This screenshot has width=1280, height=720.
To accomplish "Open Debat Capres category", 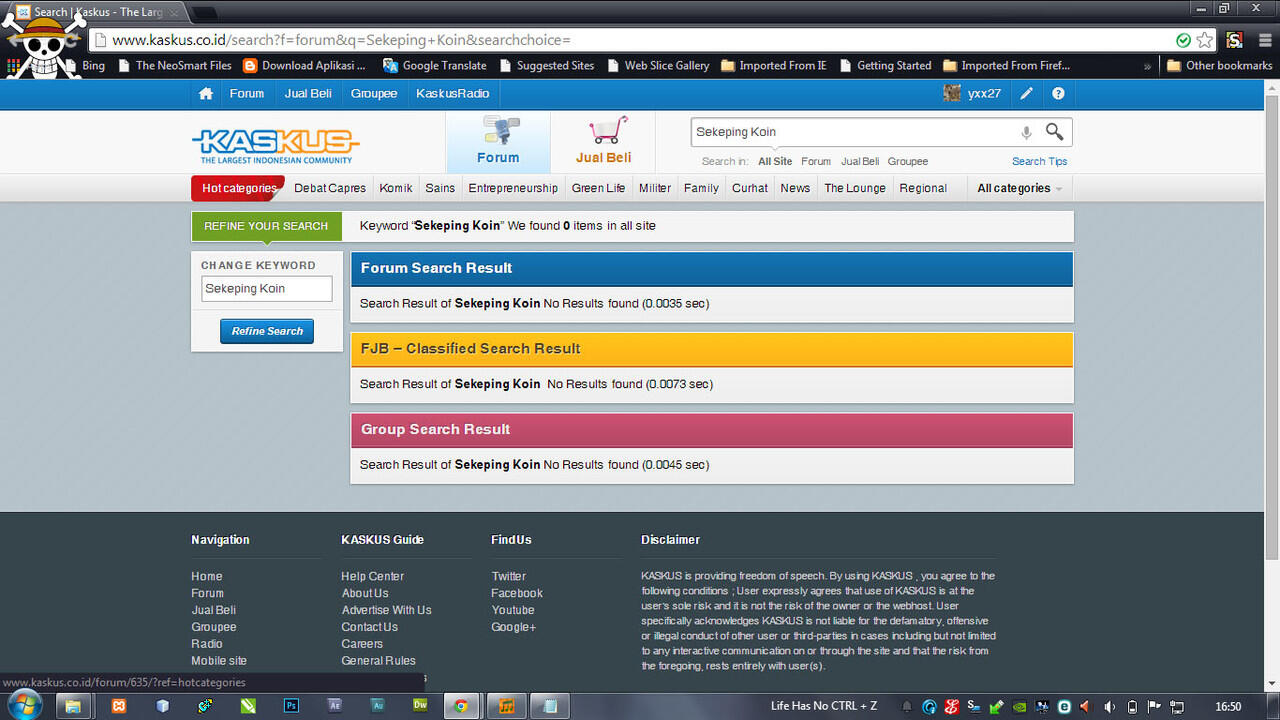I will click(330, 188).
